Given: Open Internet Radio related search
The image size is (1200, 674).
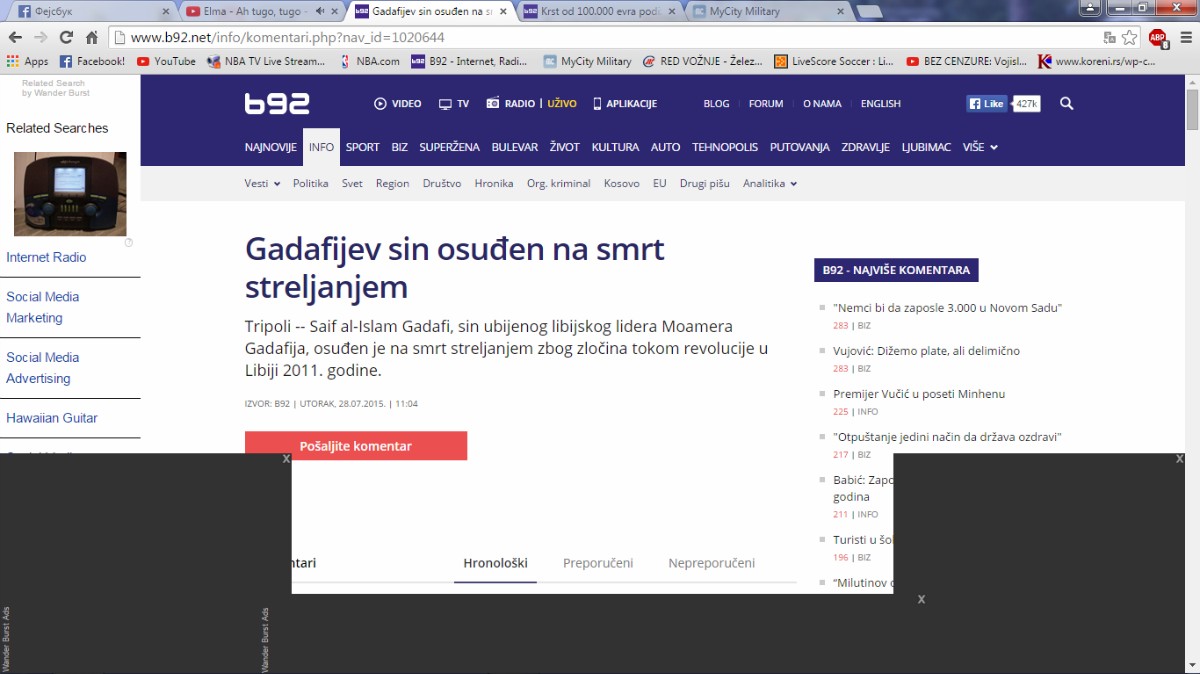Looking at the screenshot, I should tap(46, 257).
